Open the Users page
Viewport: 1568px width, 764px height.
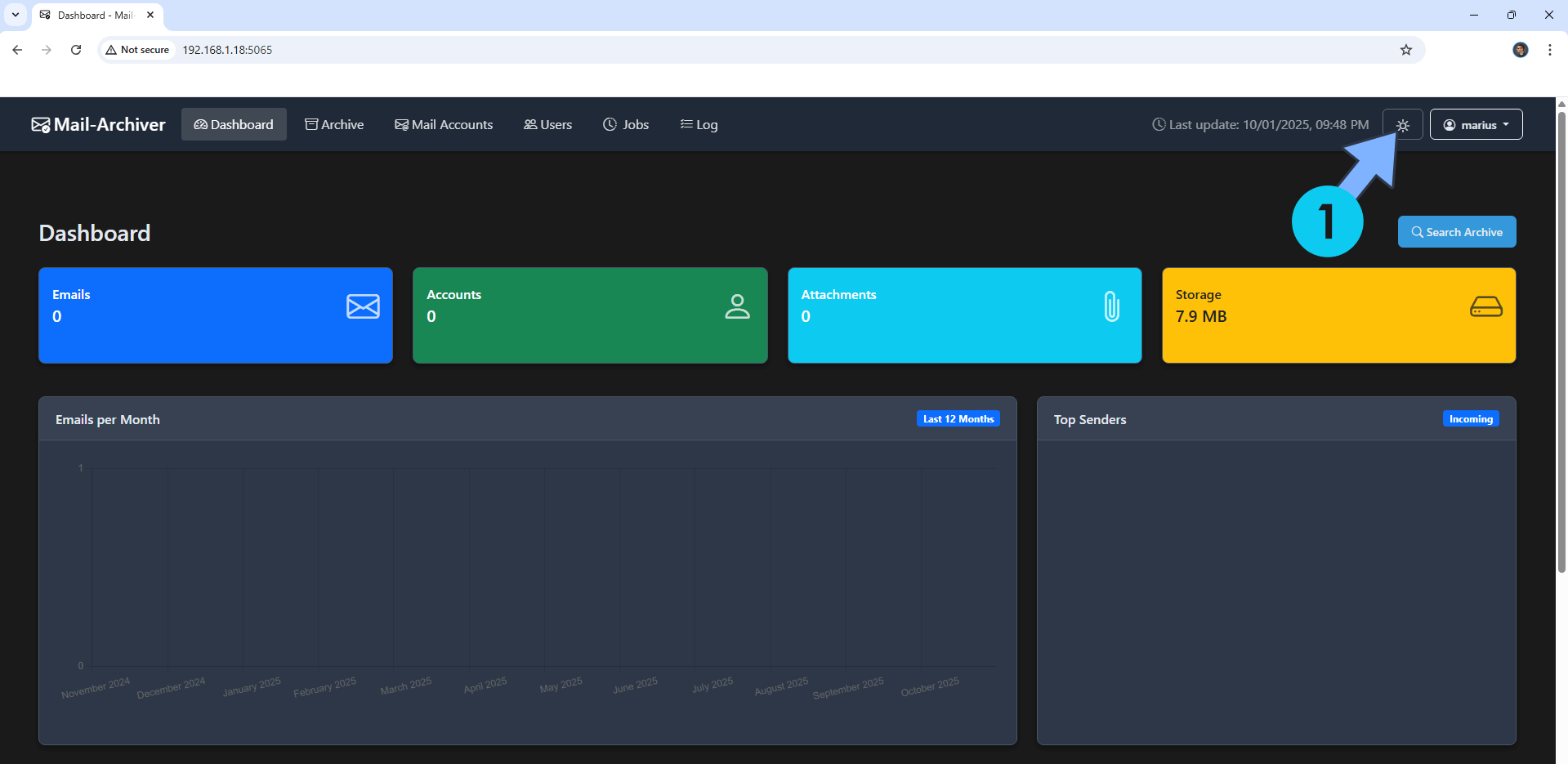[547, 124]
